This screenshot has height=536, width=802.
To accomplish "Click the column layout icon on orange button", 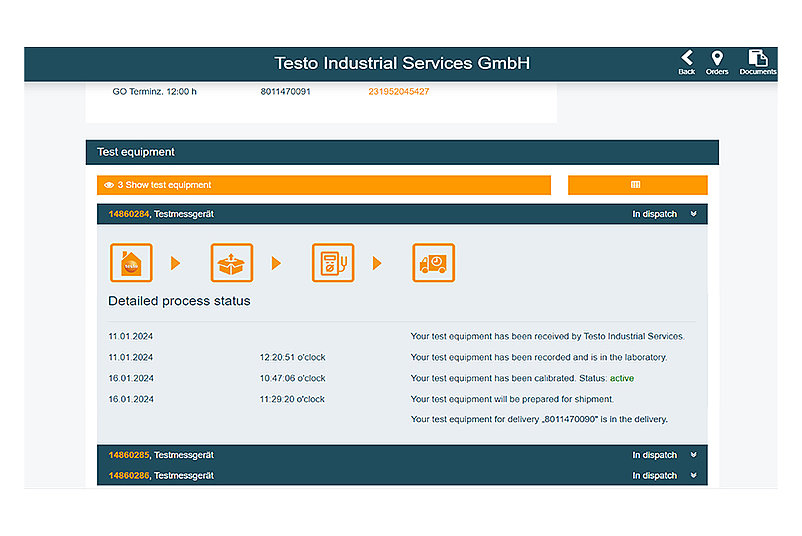I will point(636,185).
